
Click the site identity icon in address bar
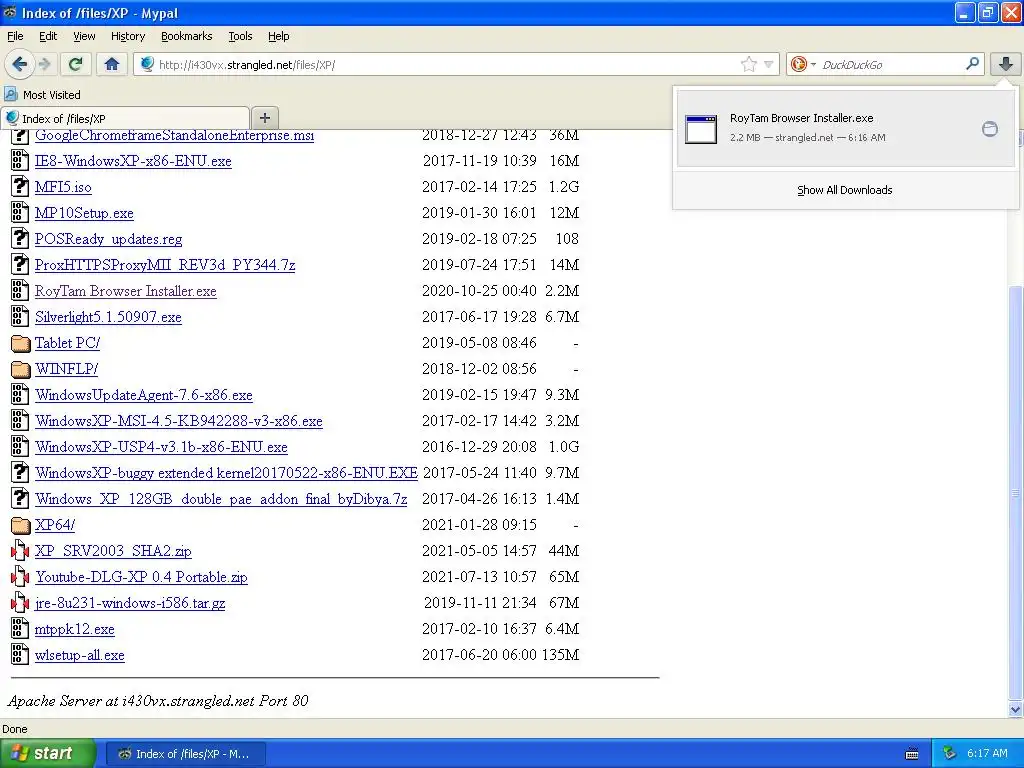[148, 64]
